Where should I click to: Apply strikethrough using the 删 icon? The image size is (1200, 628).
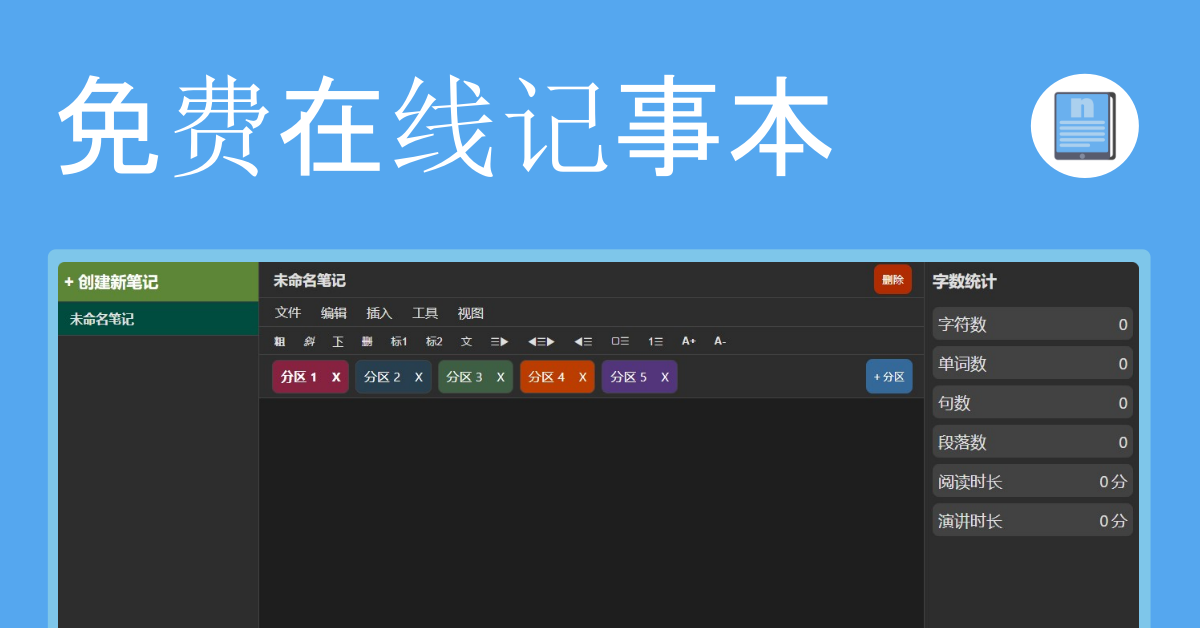pos(367,341)
